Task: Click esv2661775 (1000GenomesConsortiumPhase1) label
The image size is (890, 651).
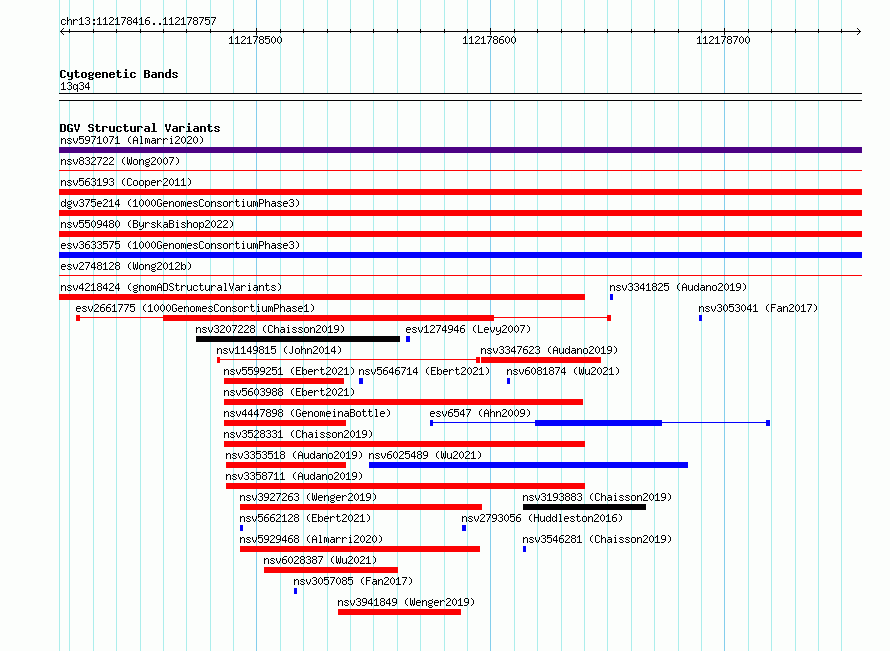Action: pyautogui.click(x=195, y=308)
